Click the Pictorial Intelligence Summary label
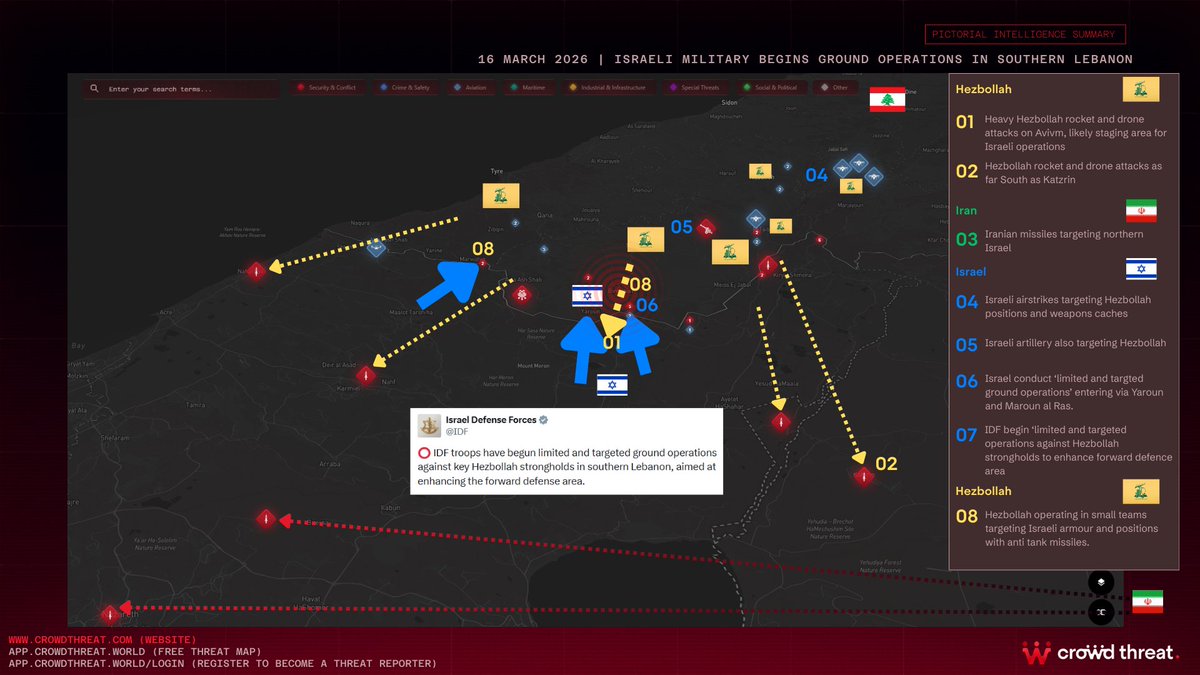 coord(1025,35)
